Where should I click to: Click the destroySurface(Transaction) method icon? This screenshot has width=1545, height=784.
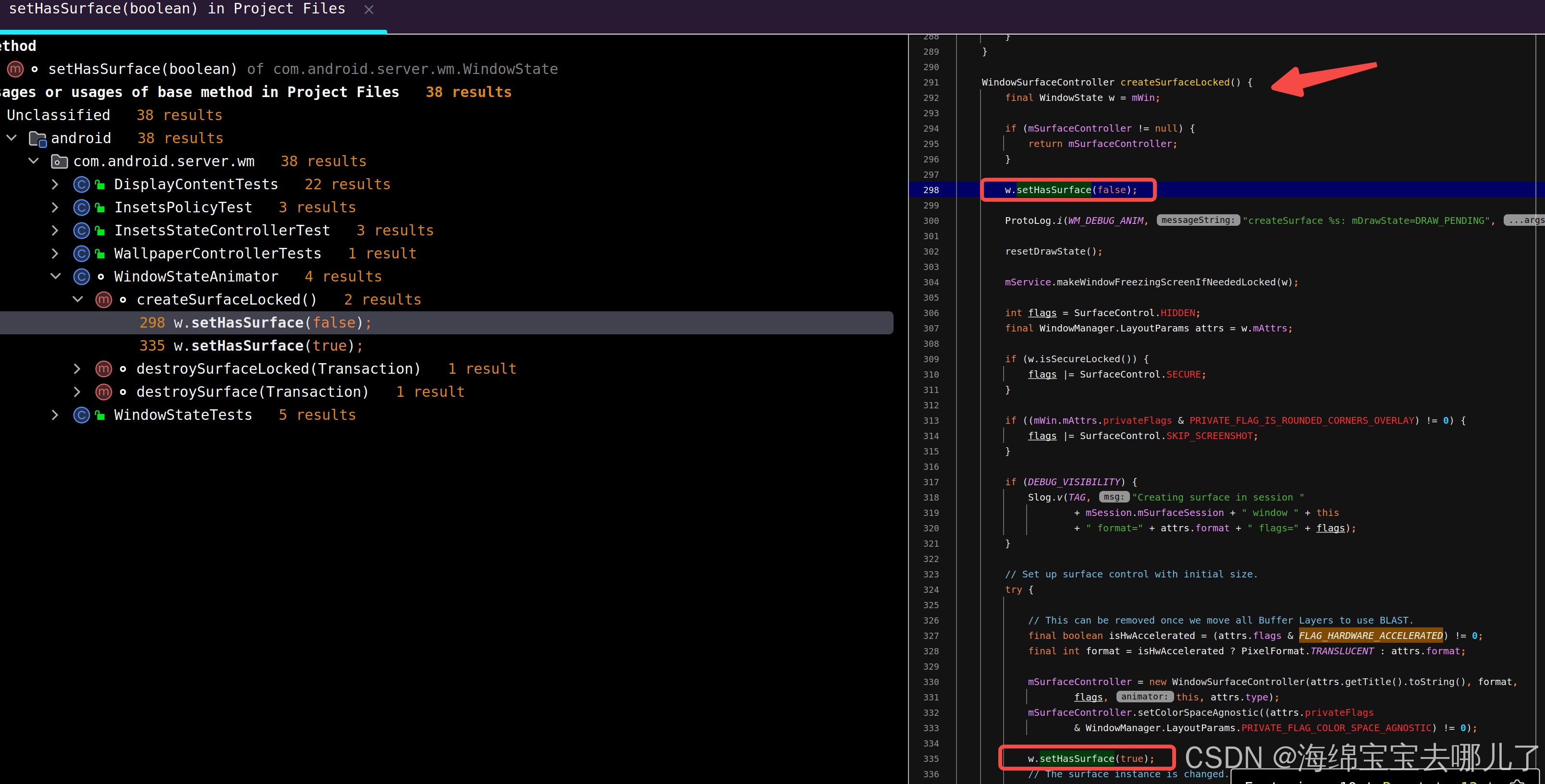click(104, 392)
